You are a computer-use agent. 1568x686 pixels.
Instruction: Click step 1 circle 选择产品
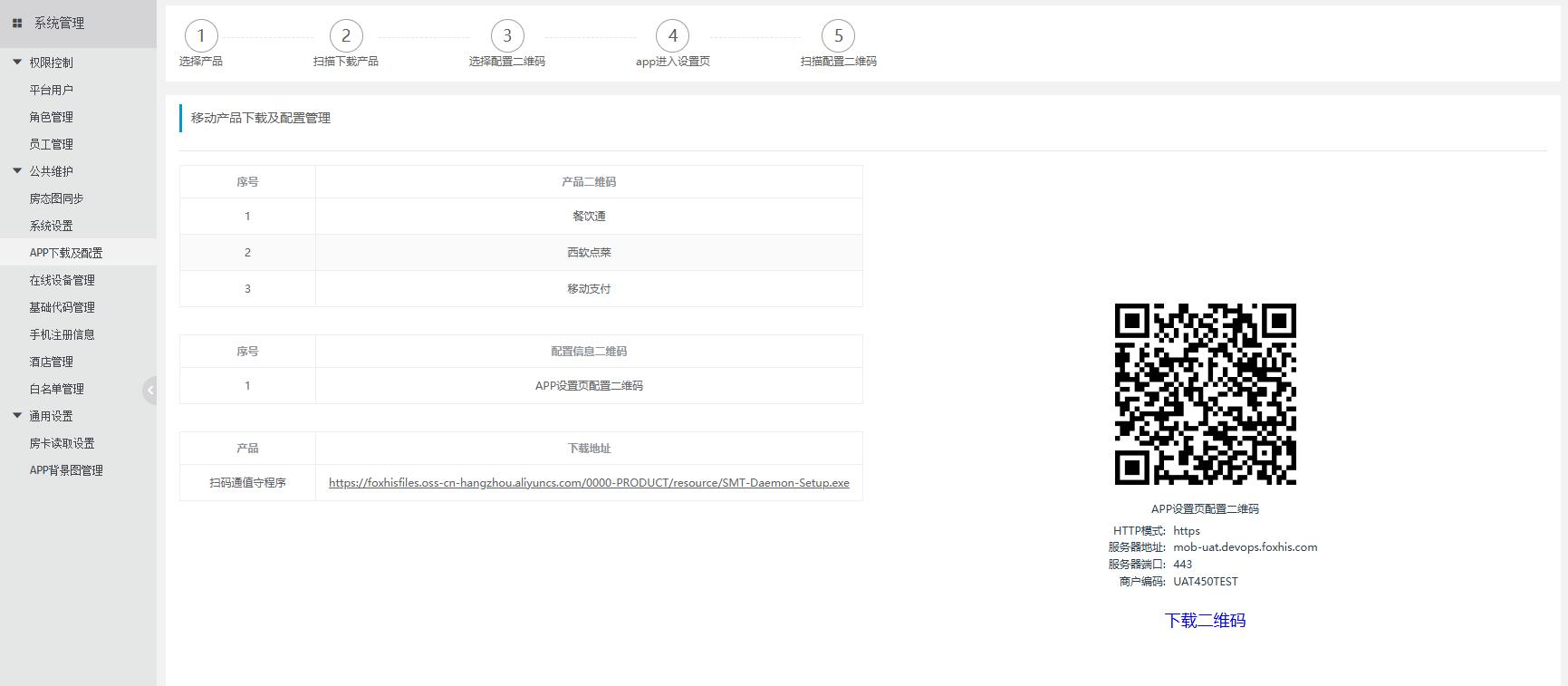201,36
